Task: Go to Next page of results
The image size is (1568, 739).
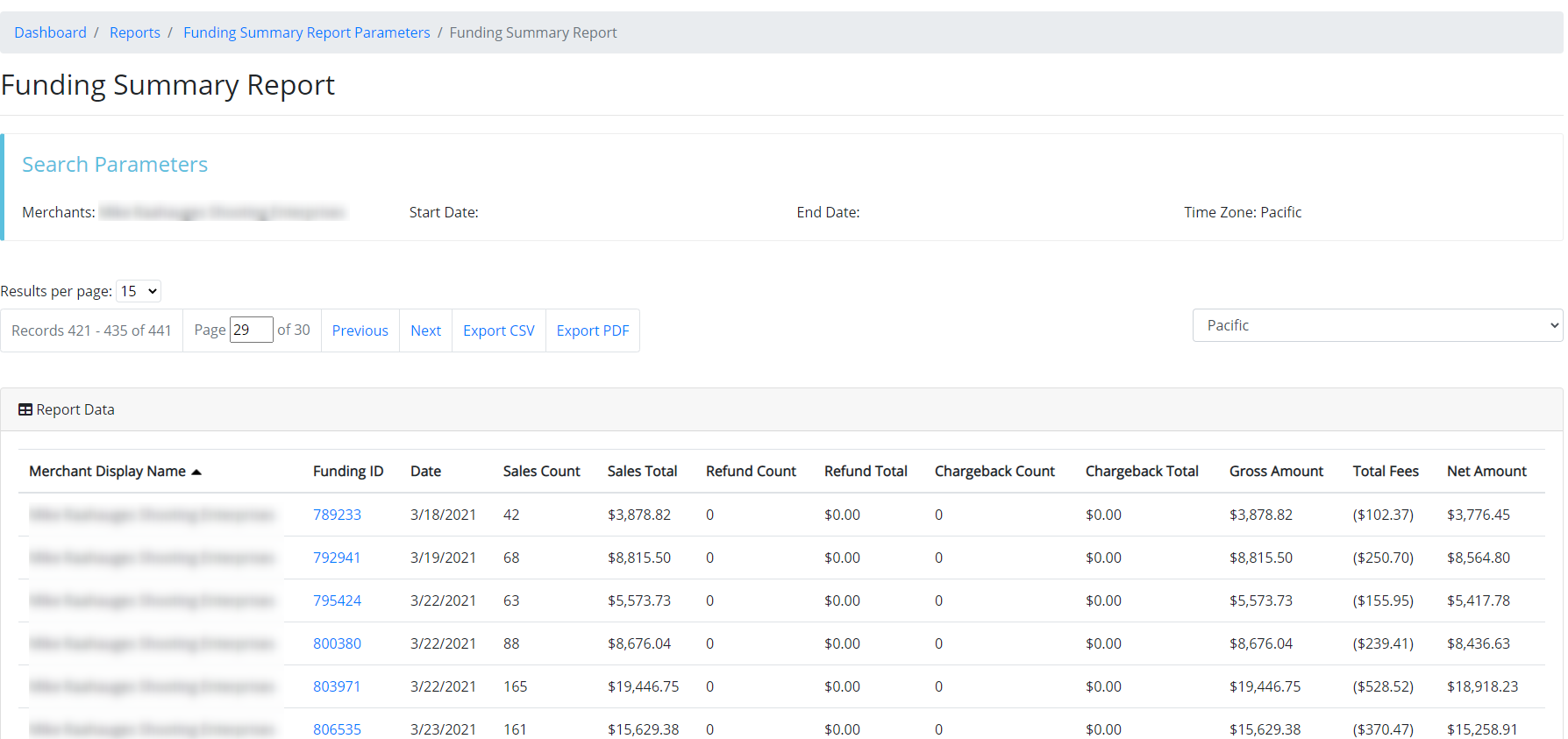Action: tap(425, 330)
